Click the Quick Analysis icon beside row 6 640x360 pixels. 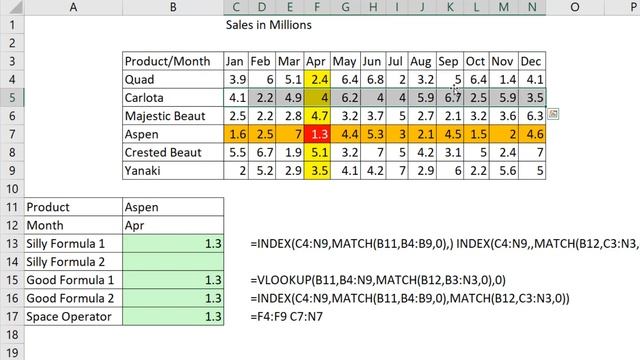point(553,114)
